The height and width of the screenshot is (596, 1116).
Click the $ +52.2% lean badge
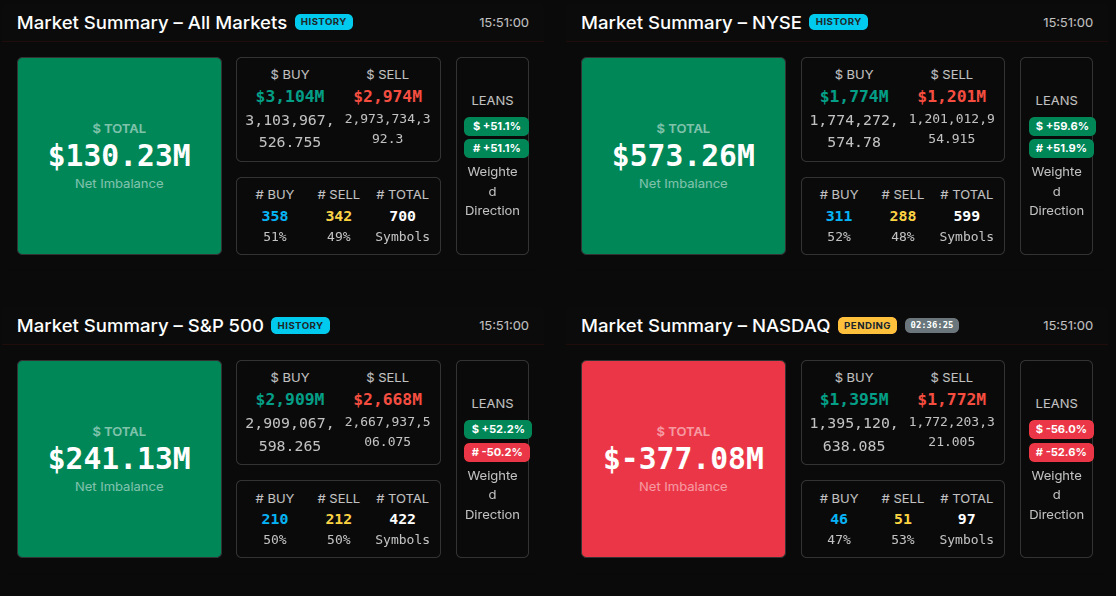point(498,429)
